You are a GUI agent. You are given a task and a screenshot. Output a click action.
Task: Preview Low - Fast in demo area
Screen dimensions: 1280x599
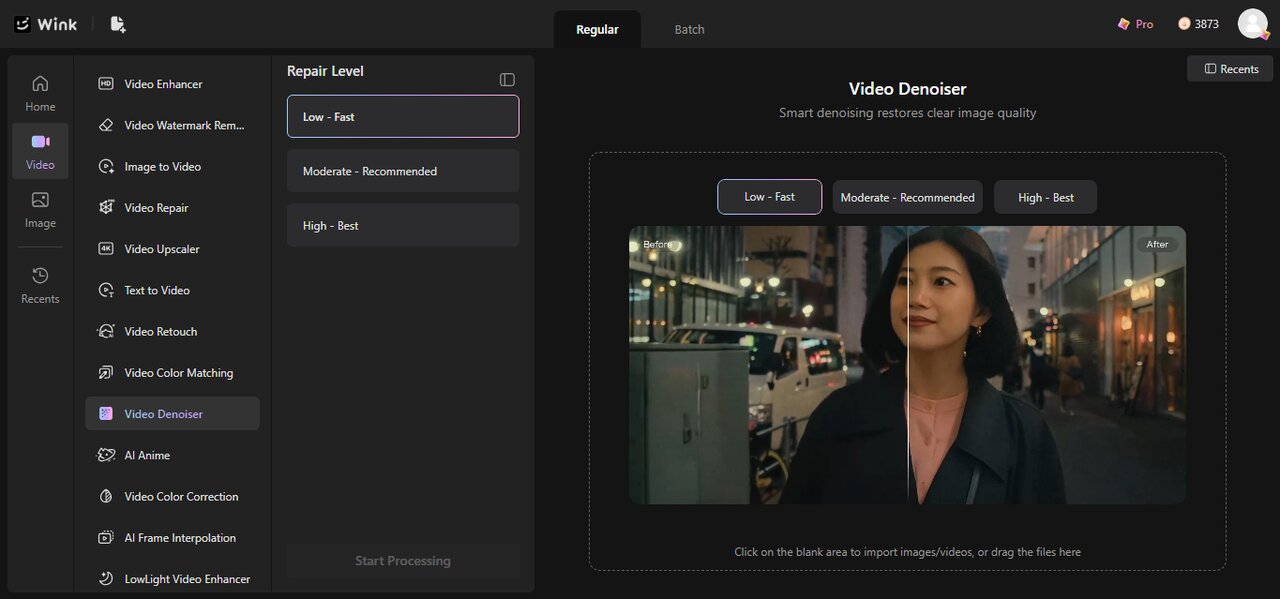pos(770,197)
